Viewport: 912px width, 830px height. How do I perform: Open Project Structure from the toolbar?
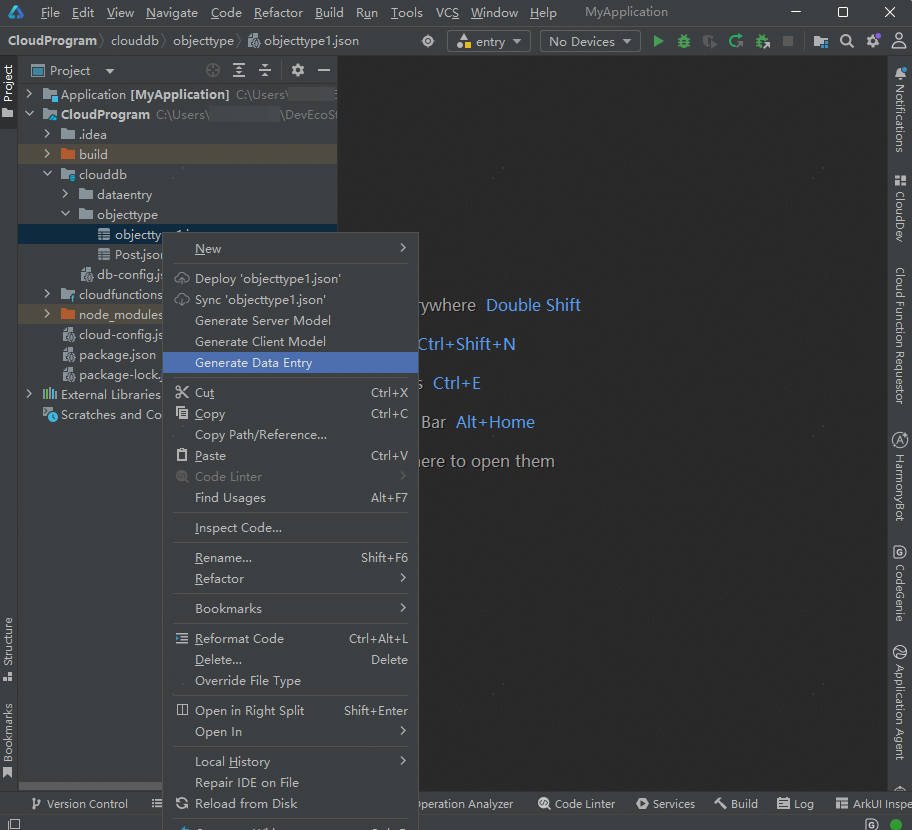(x=821, y=41)
